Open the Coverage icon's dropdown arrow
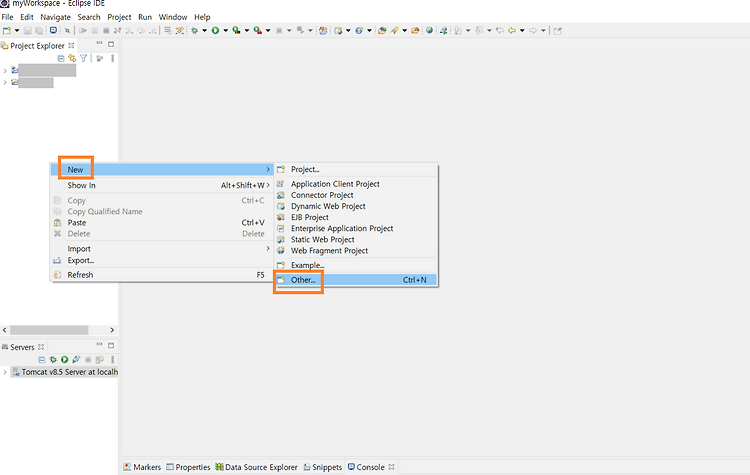750x475 pixels. click(x=247, y=31)
